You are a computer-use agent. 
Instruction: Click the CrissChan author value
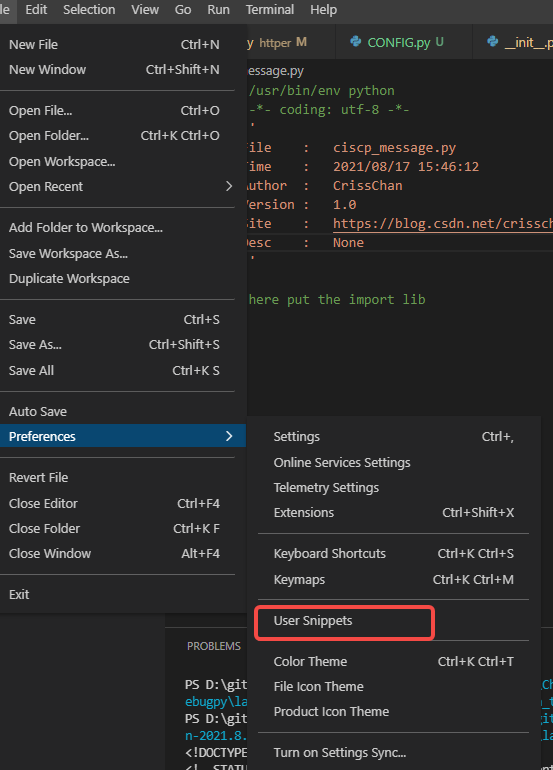click(x=367, y=186)
